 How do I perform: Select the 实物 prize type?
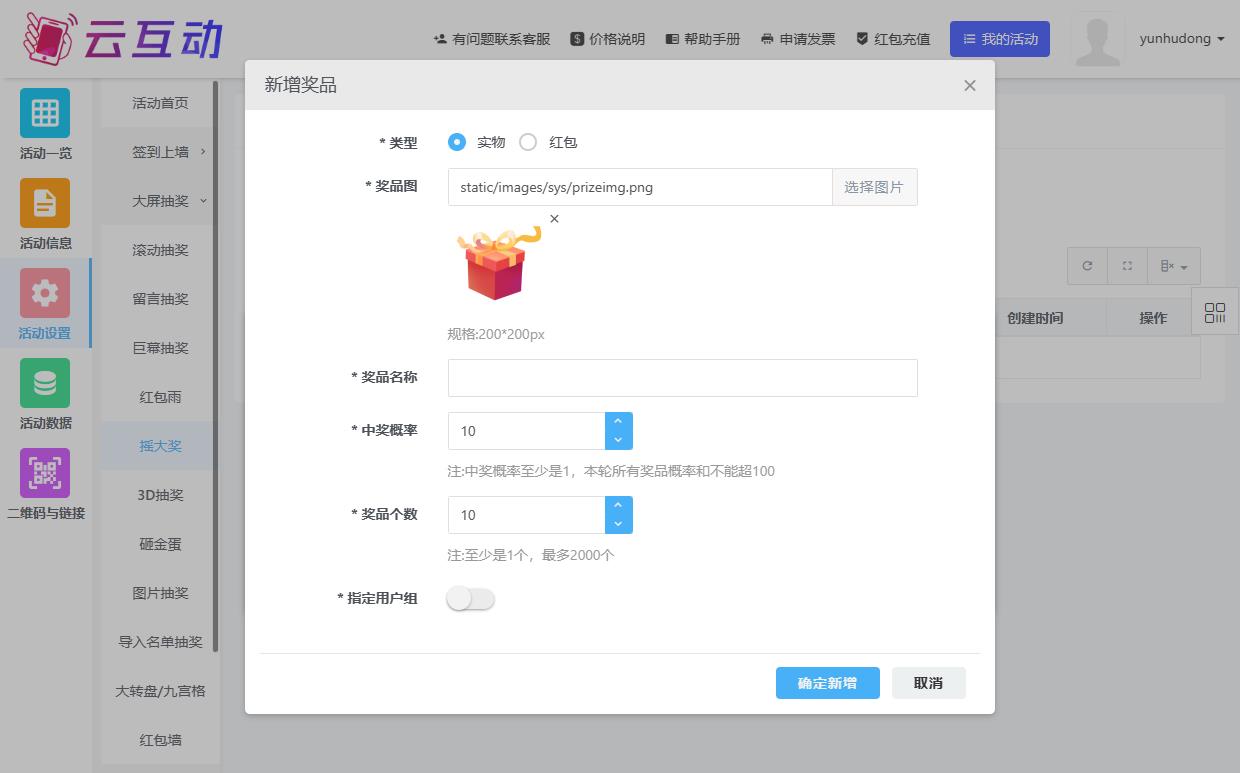(457, 142)
